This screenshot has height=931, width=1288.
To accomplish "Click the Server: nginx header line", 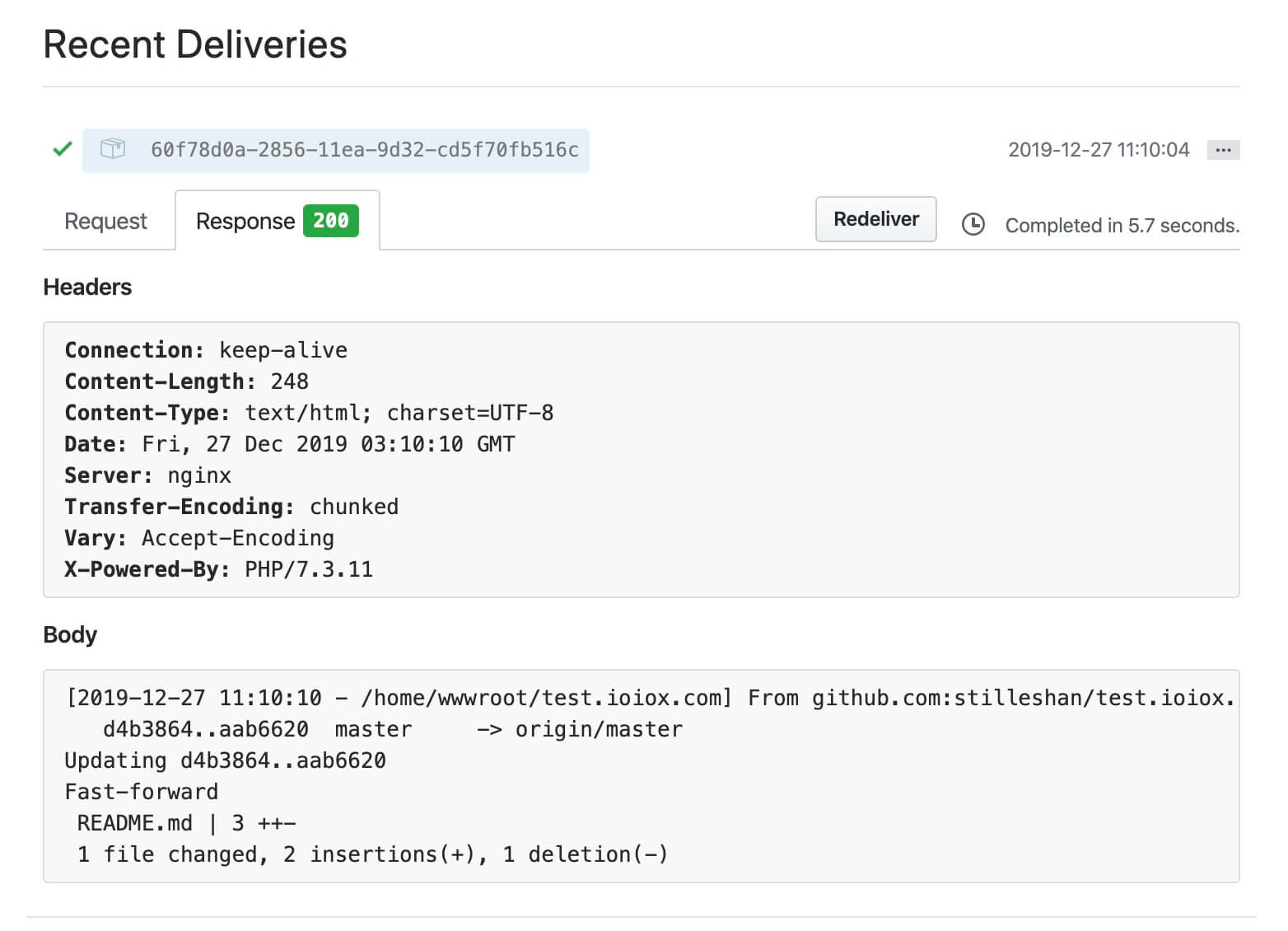I will [x=148, y=475].
